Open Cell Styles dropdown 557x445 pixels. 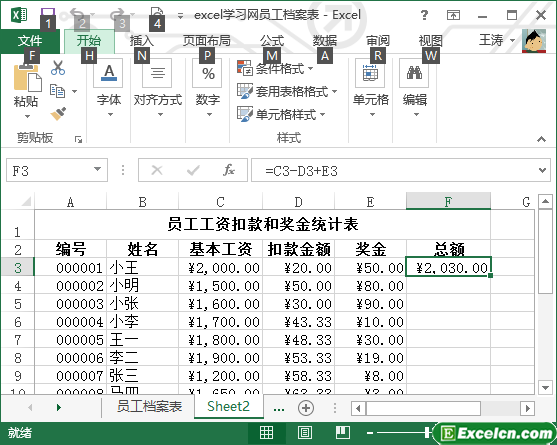(281, 114)
